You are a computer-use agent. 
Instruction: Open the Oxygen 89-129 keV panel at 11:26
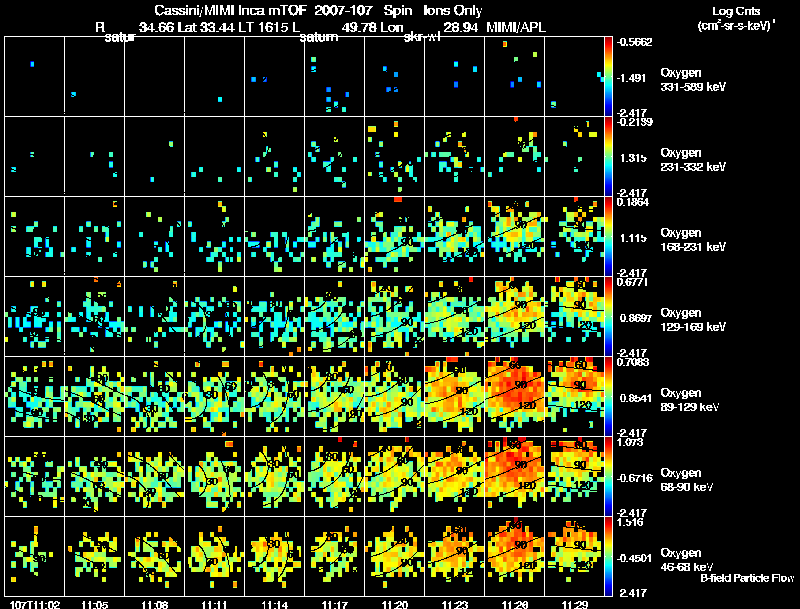point(514,397)
